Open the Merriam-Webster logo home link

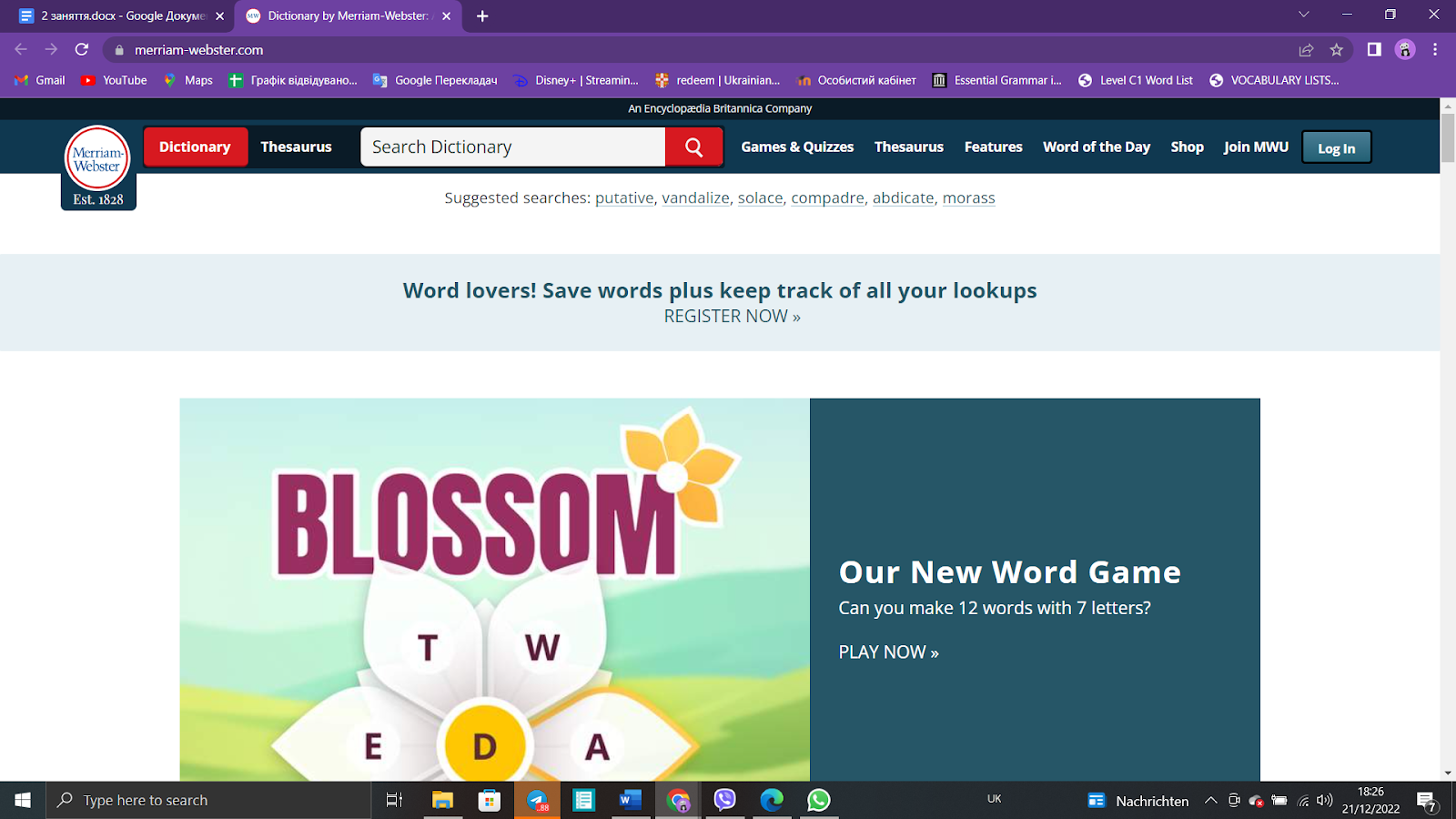tap(98, 167)
